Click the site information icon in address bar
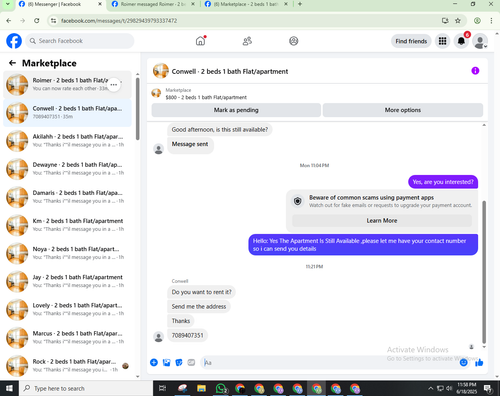Viewport: 500px width, 396px height. pos(53,21)
